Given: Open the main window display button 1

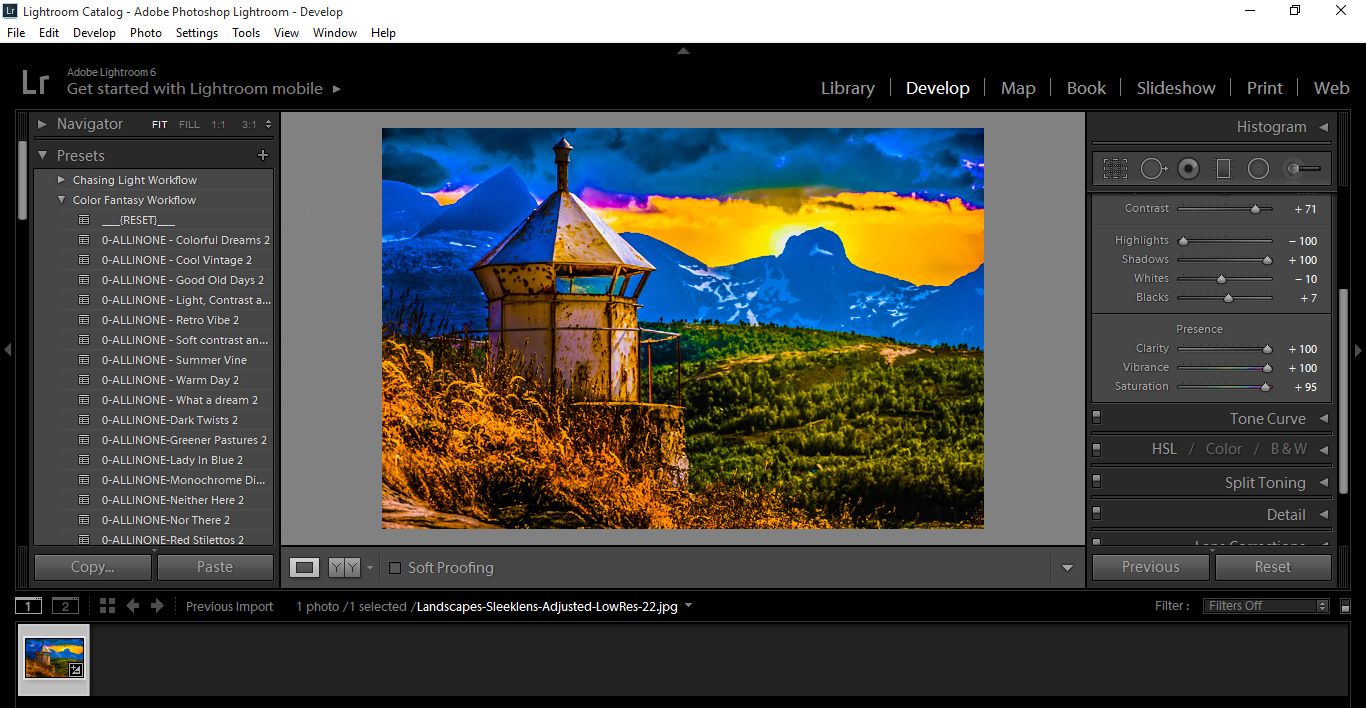Looking at the screenshot, I should pyautogui.click(x=29, y=606).
